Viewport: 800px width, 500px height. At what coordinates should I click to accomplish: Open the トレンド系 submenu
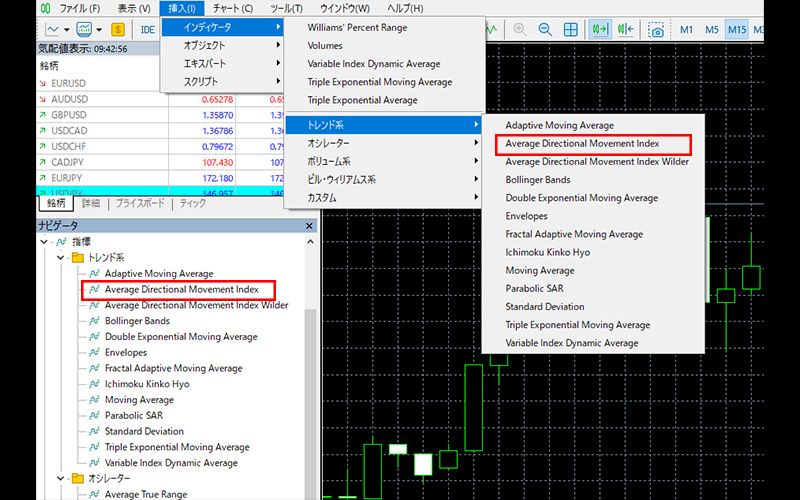[x=383, y=125]
